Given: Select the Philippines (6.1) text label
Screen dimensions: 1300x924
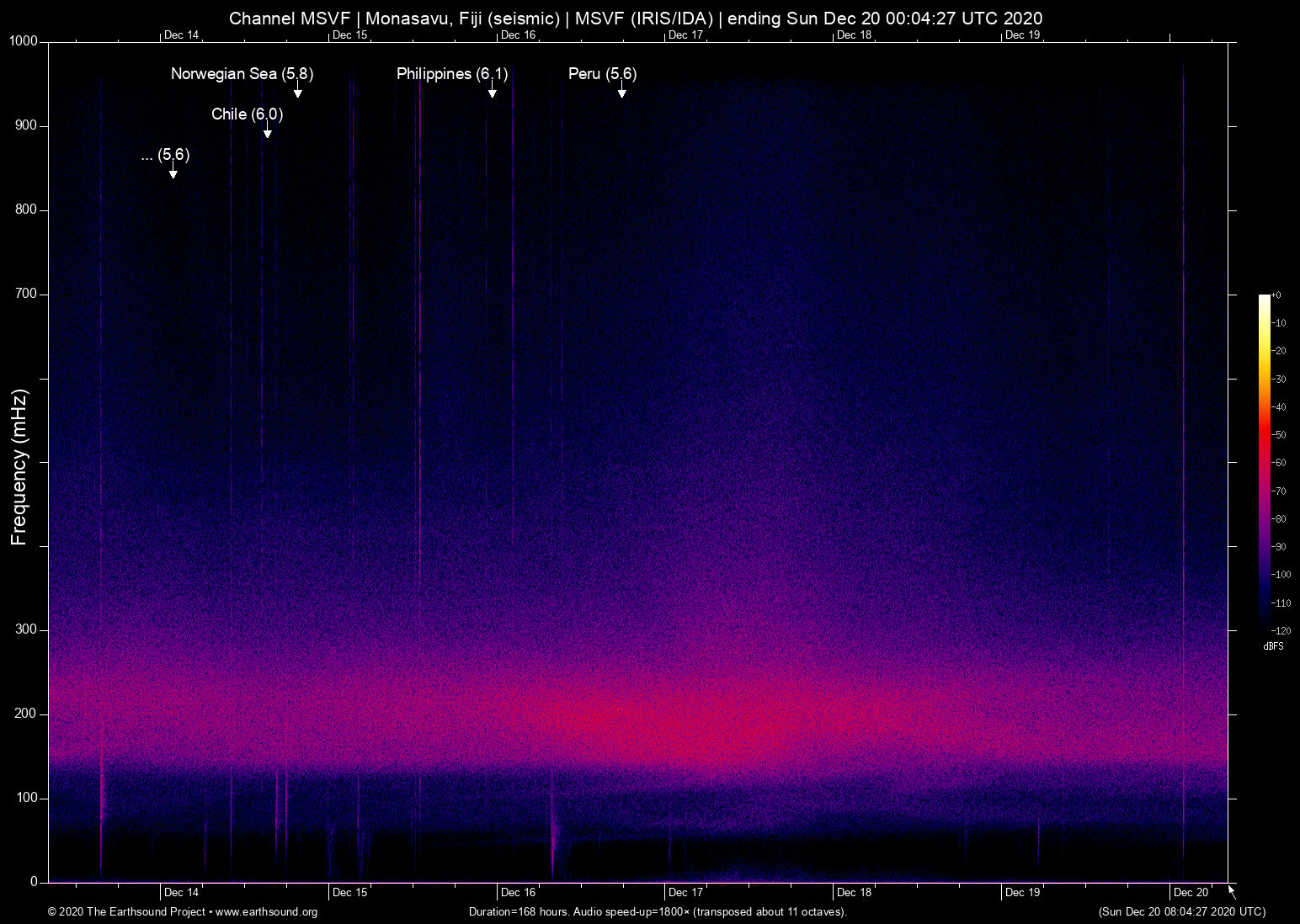Looking at the screenshot, I should pyautogui.click(x=452, y=74).
